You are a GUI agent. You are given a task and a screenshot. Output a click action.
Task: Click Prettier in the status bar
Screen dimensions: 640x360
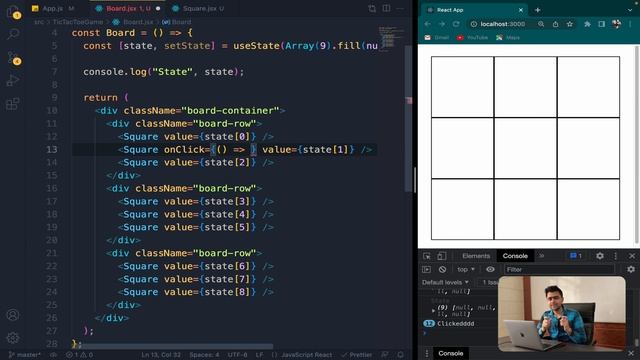click(356, 355)
